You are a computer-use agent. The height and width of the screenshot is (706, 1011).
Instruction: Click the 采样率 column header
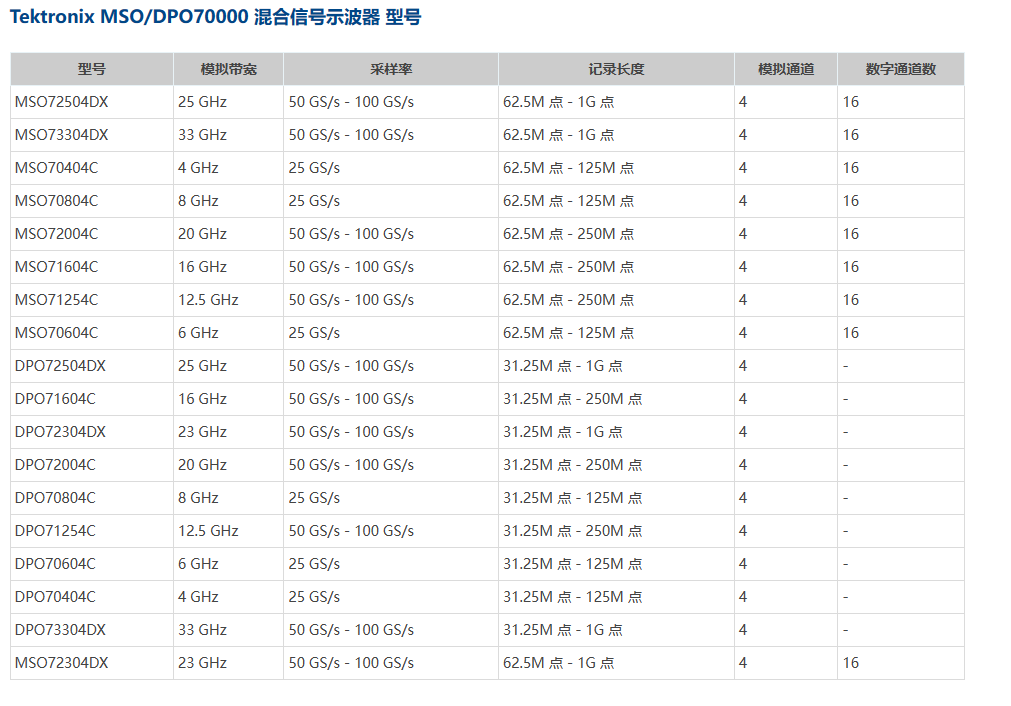point(391,69)
